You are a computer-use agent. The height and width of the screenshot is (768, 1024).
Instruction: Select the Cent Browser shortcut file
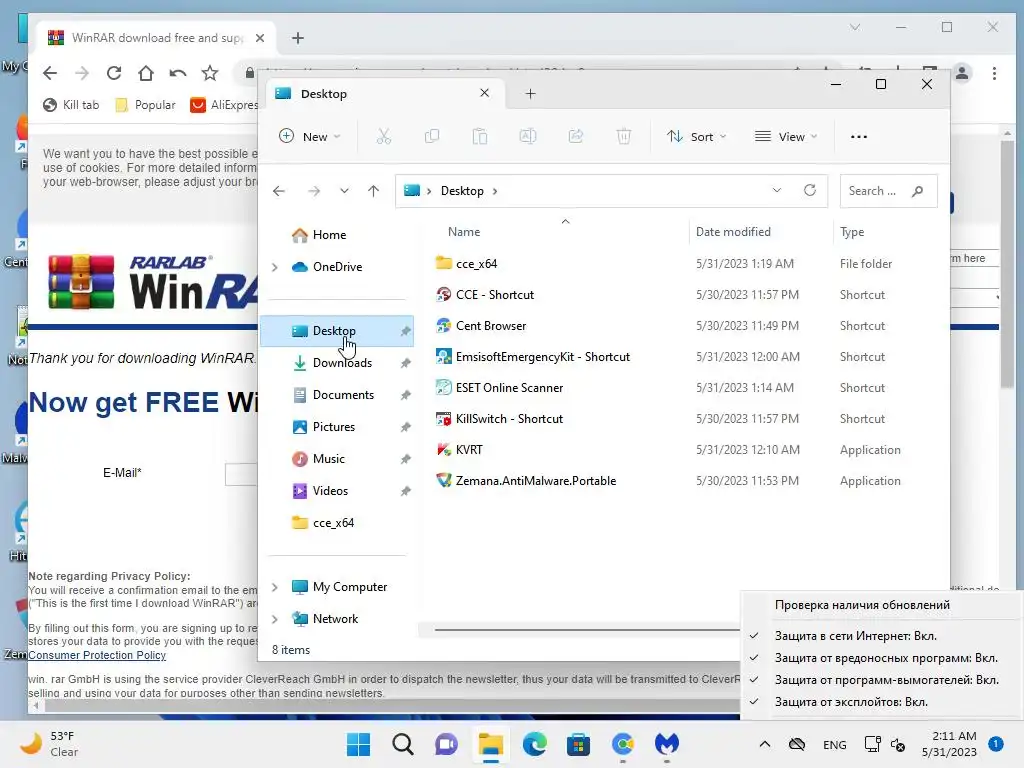(x=490, y=326)
